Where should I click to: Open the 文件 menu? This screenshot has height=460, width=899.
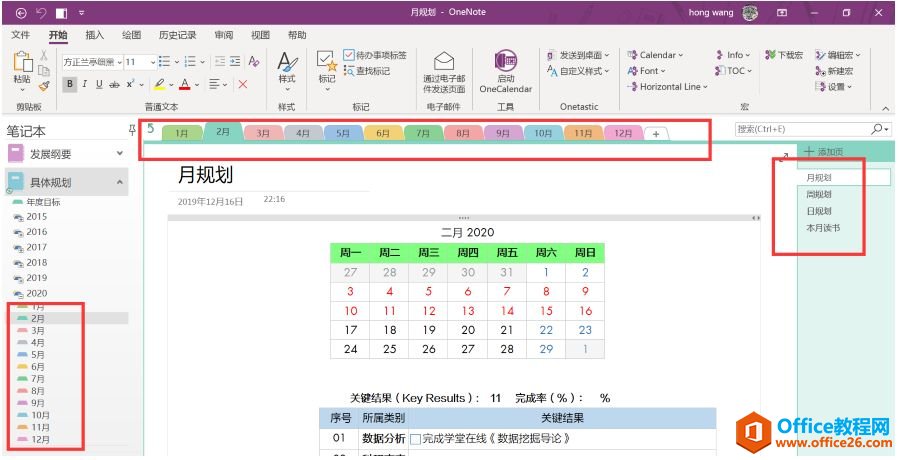pos(20,35)
